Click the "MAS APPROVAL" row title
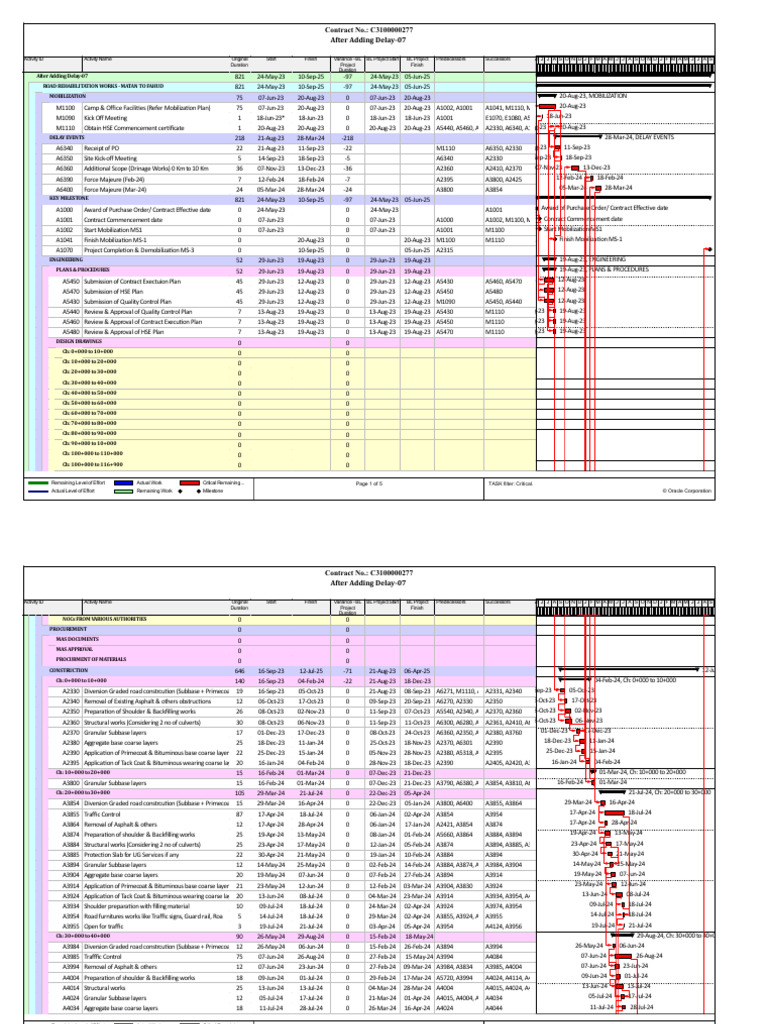Image resolution: width=768 pixels, height=1024 pixels. pos(74,649)
